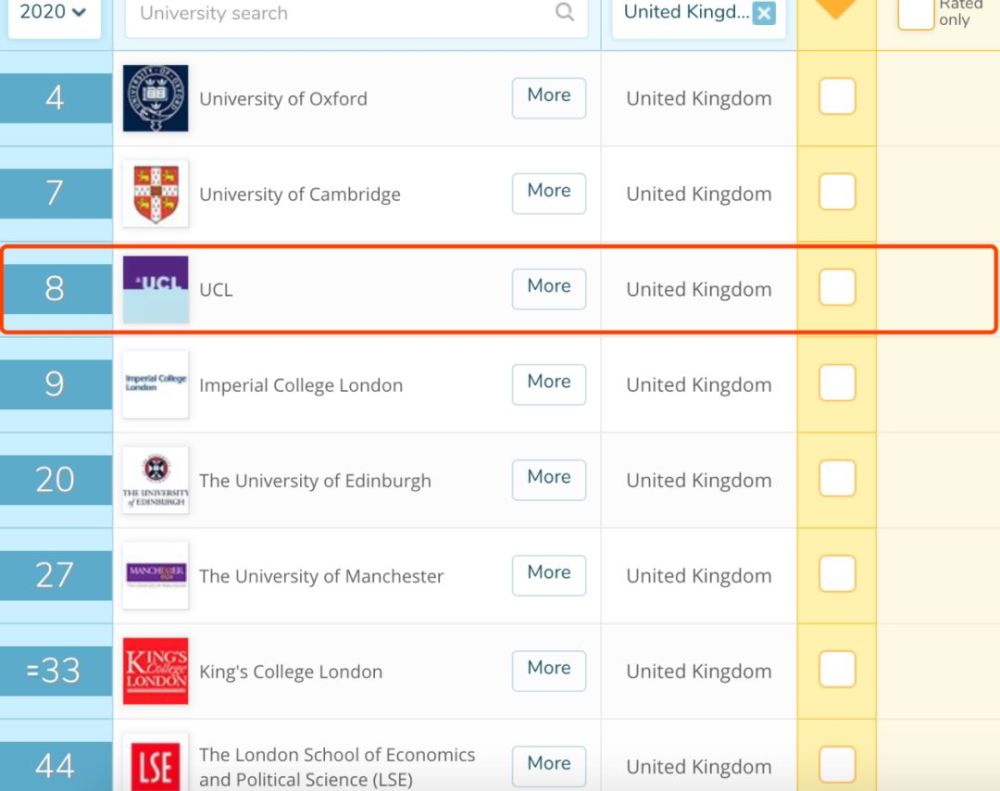Click the King's College London red logo

point(155,671)
